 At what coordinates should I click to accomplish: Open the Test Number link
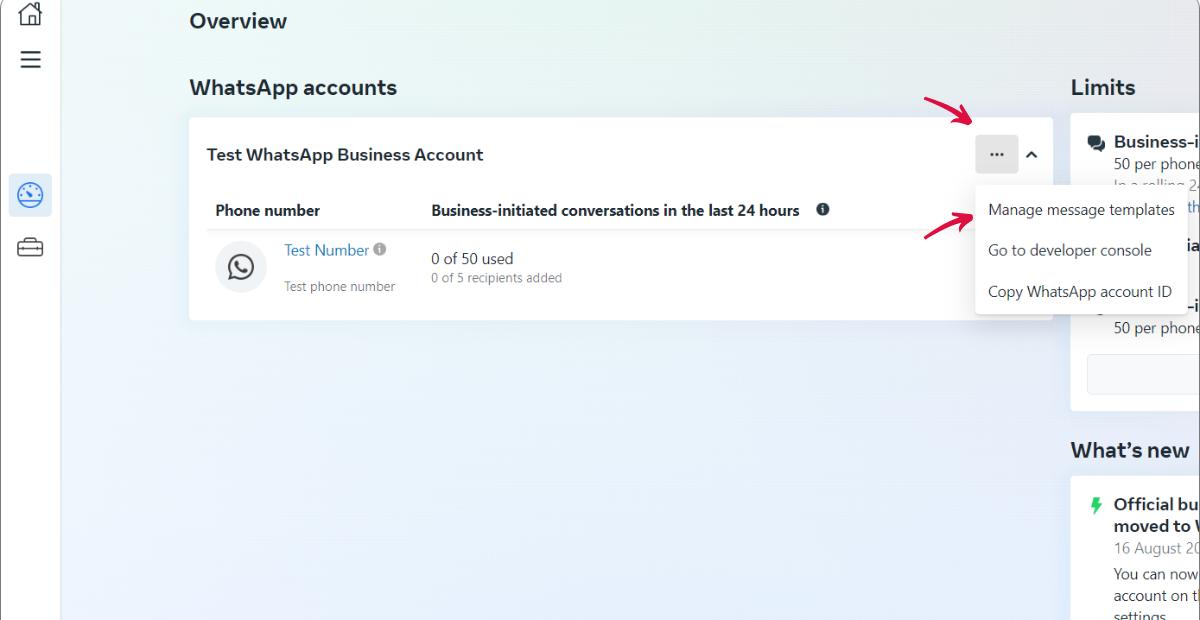point(327,250)
